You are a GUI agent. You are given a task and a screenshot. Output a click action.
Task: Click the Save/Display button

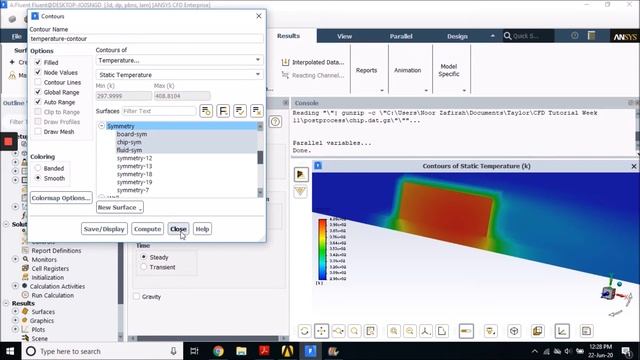(104, 229)
